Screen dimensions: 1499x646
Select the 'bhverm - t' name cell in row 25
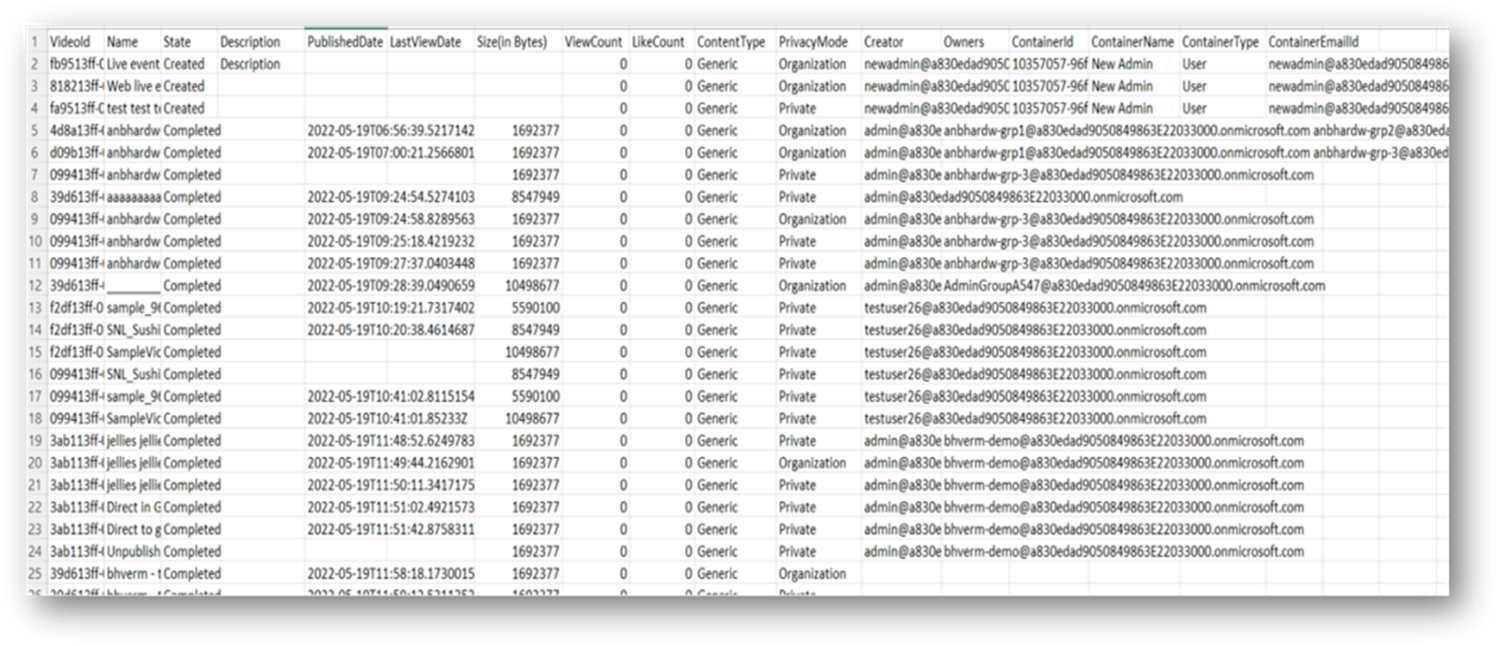[x=132, y=574]
